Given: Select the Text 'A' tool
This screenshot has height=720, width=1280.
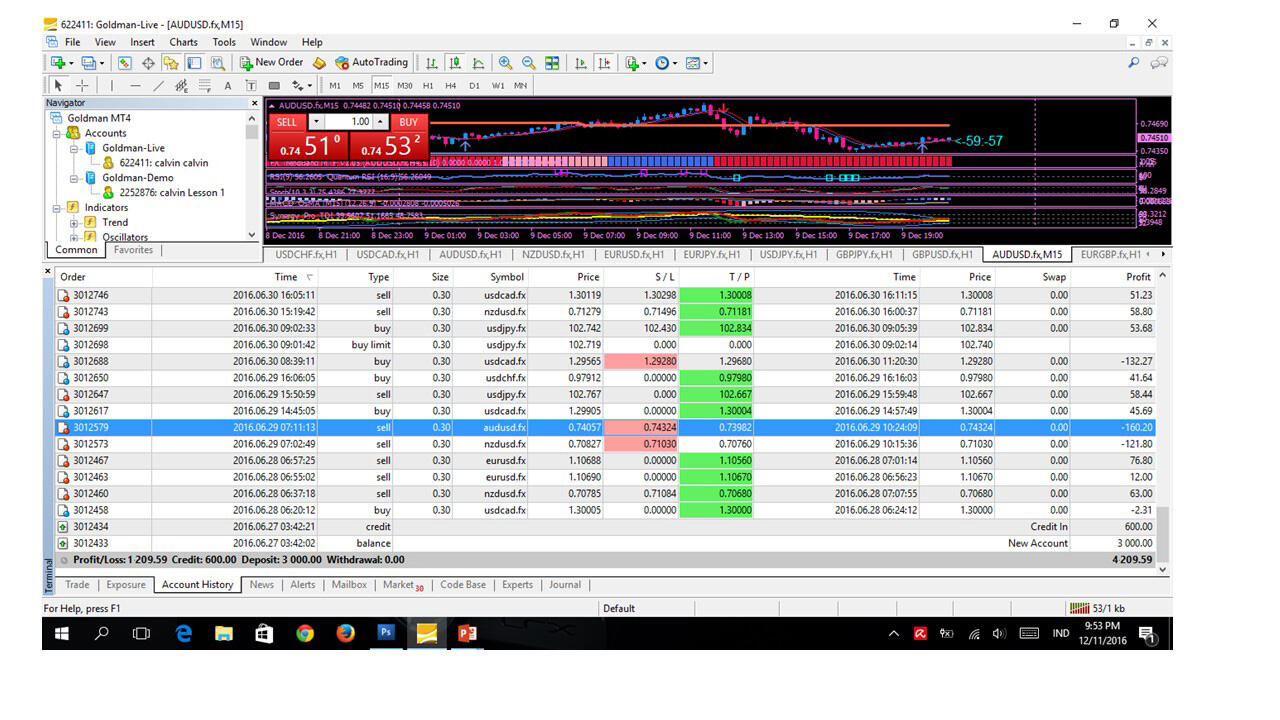Looking at the screenshot, I should coord(228,85).
